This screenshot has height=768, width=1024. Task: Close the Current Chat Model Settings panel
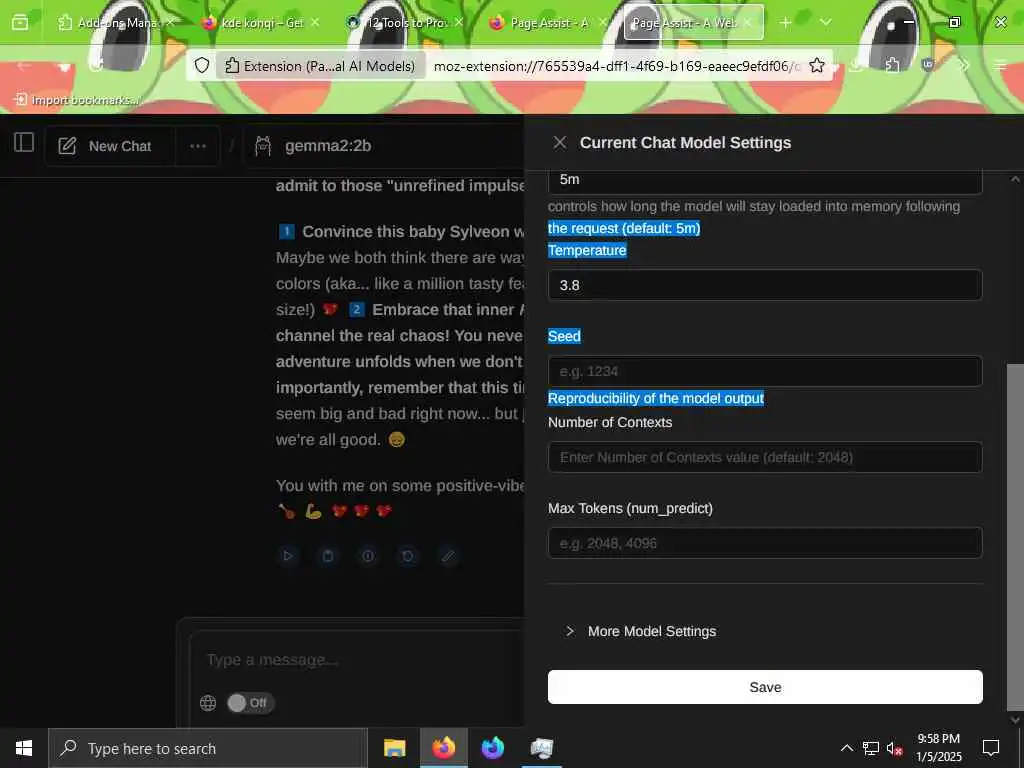pos(560,142)
